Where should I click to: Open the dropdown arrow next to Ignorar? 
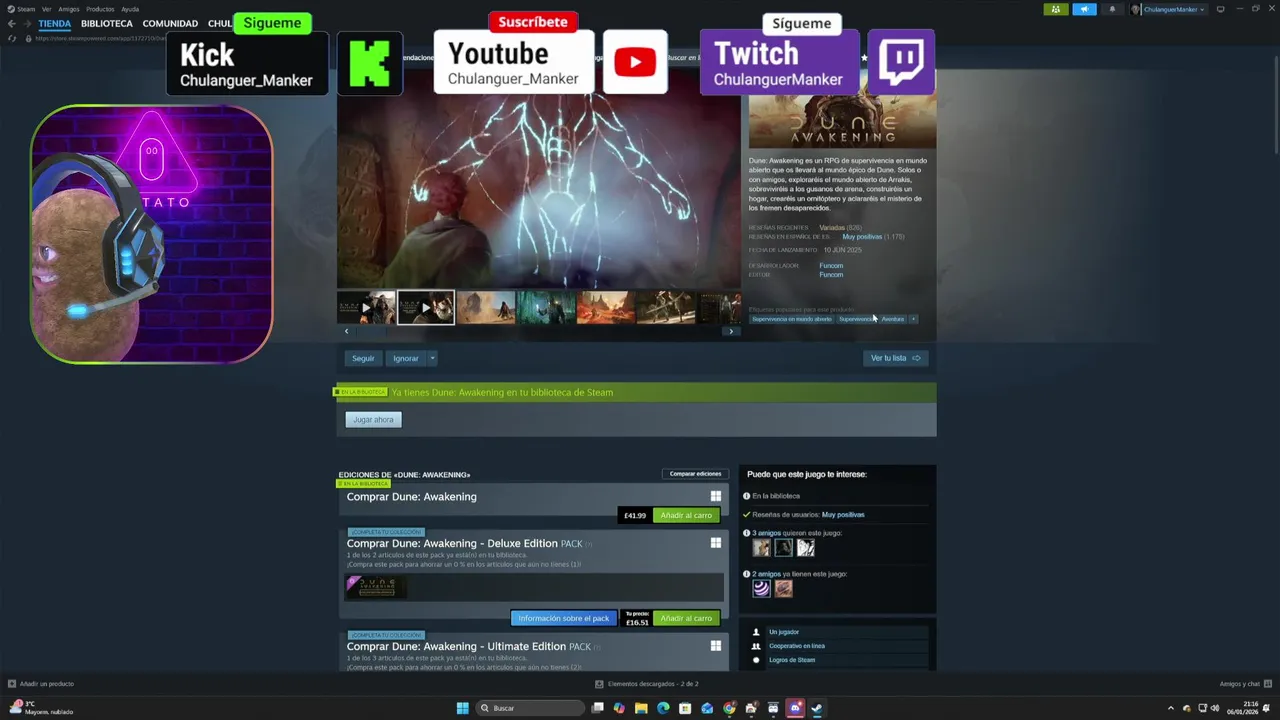(432, 358)
